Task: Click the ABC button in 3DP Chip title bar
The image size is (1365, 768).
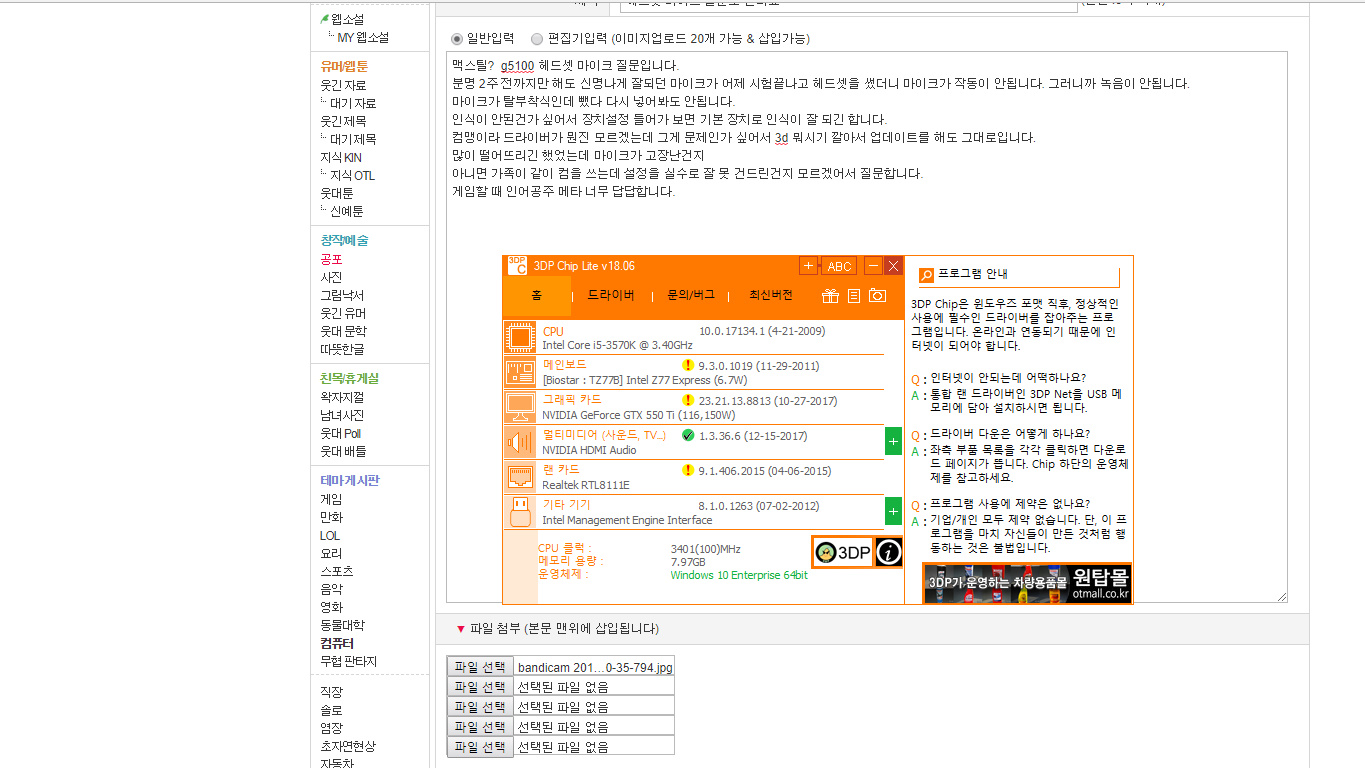Action: 840,266
